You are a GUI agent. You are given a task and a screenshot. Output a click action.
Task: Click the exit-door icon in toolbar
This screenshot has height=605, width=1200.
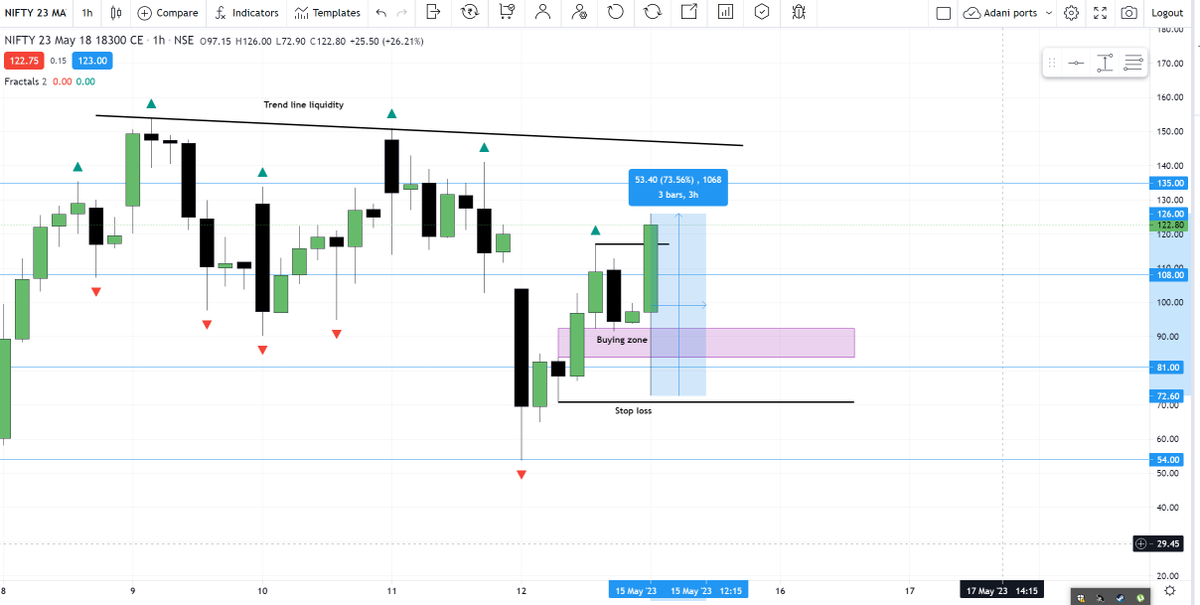tap(432, 13)
